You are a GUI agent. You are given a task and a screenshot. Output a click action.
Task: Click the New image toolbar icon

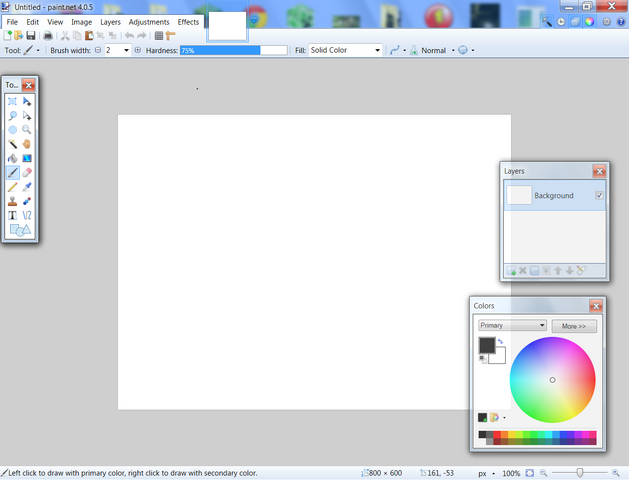(7, 36)
